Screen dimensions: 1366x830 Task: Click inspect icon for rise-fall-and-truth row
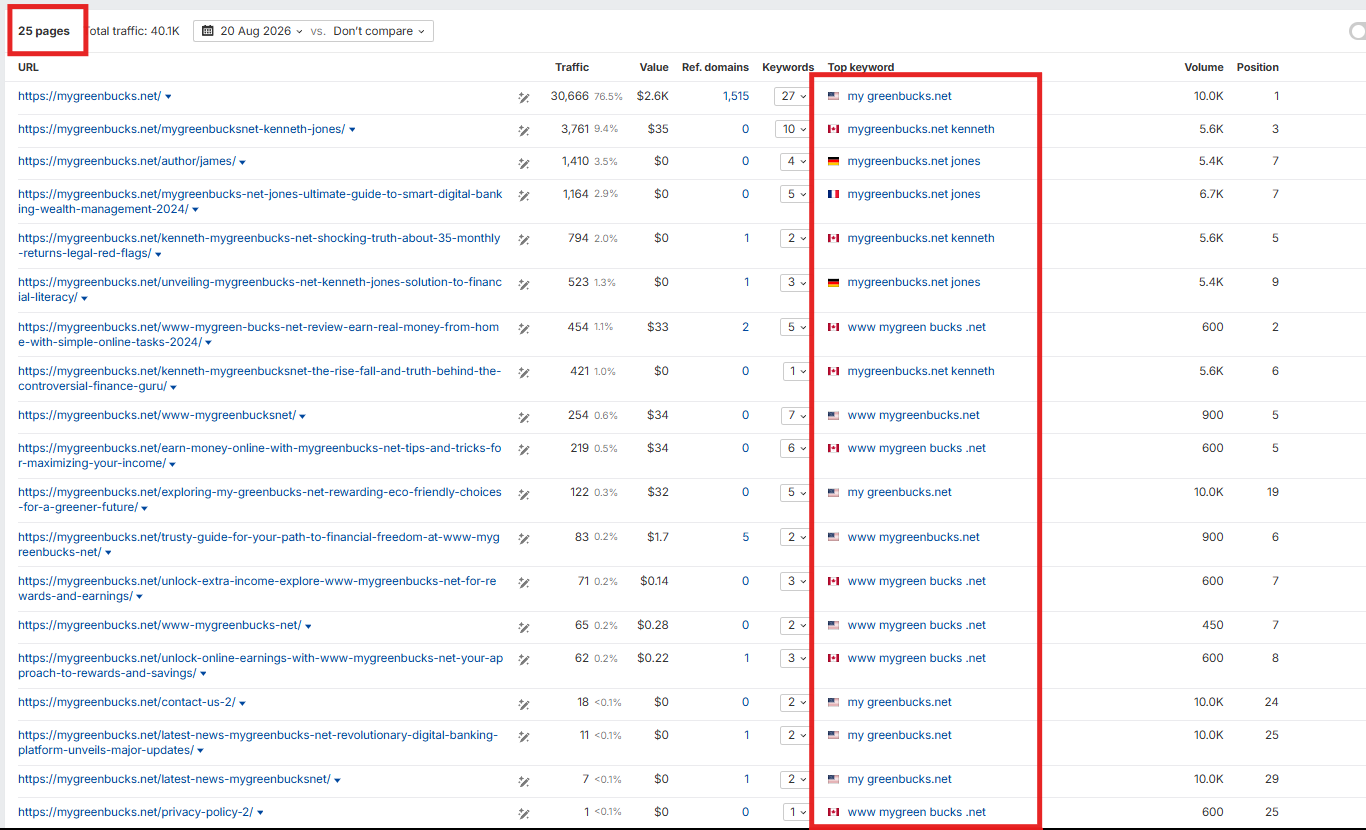[523, 372]
